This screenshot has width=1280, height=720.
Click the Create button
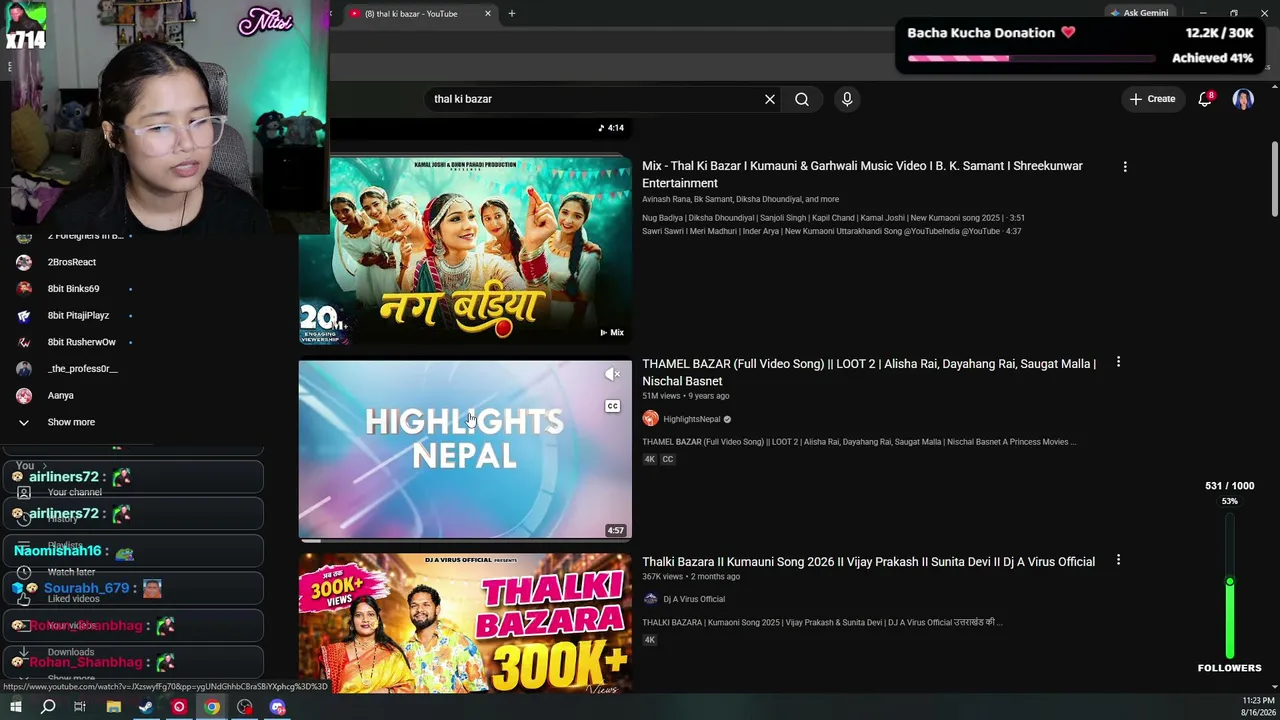1153,99
